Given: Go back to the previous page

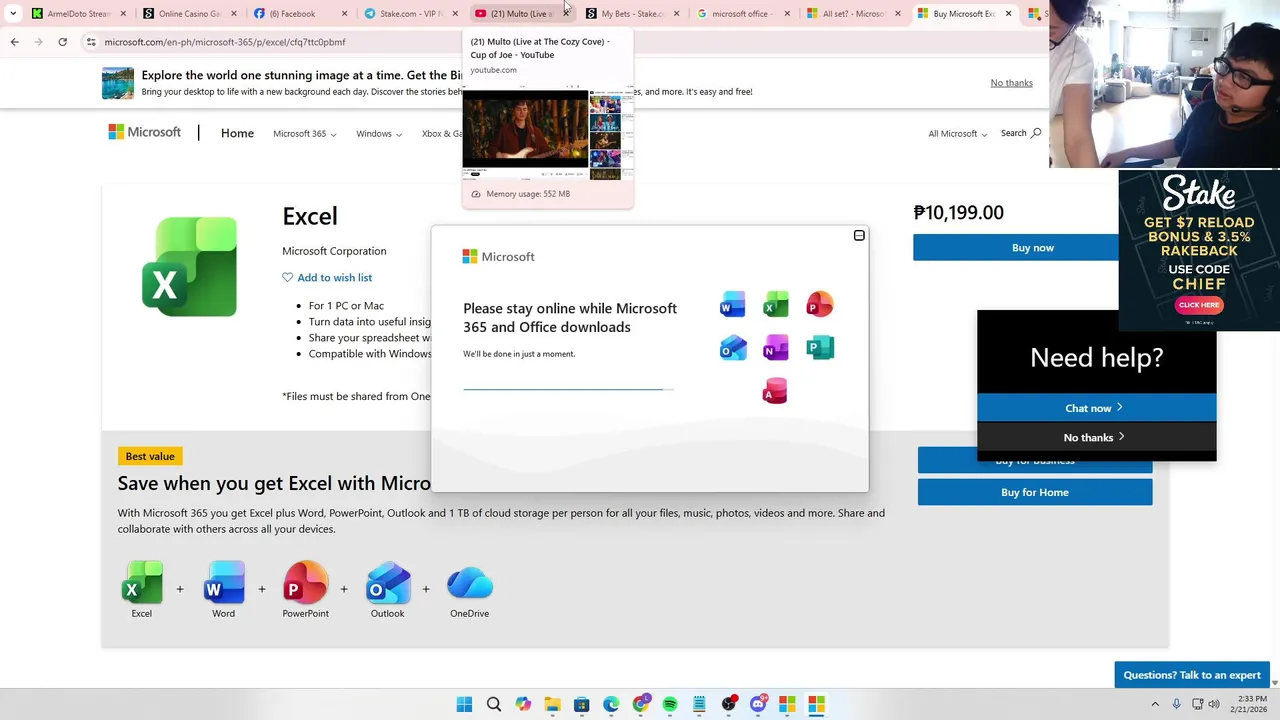Looking at the screenshot, I should coord(14,42).
